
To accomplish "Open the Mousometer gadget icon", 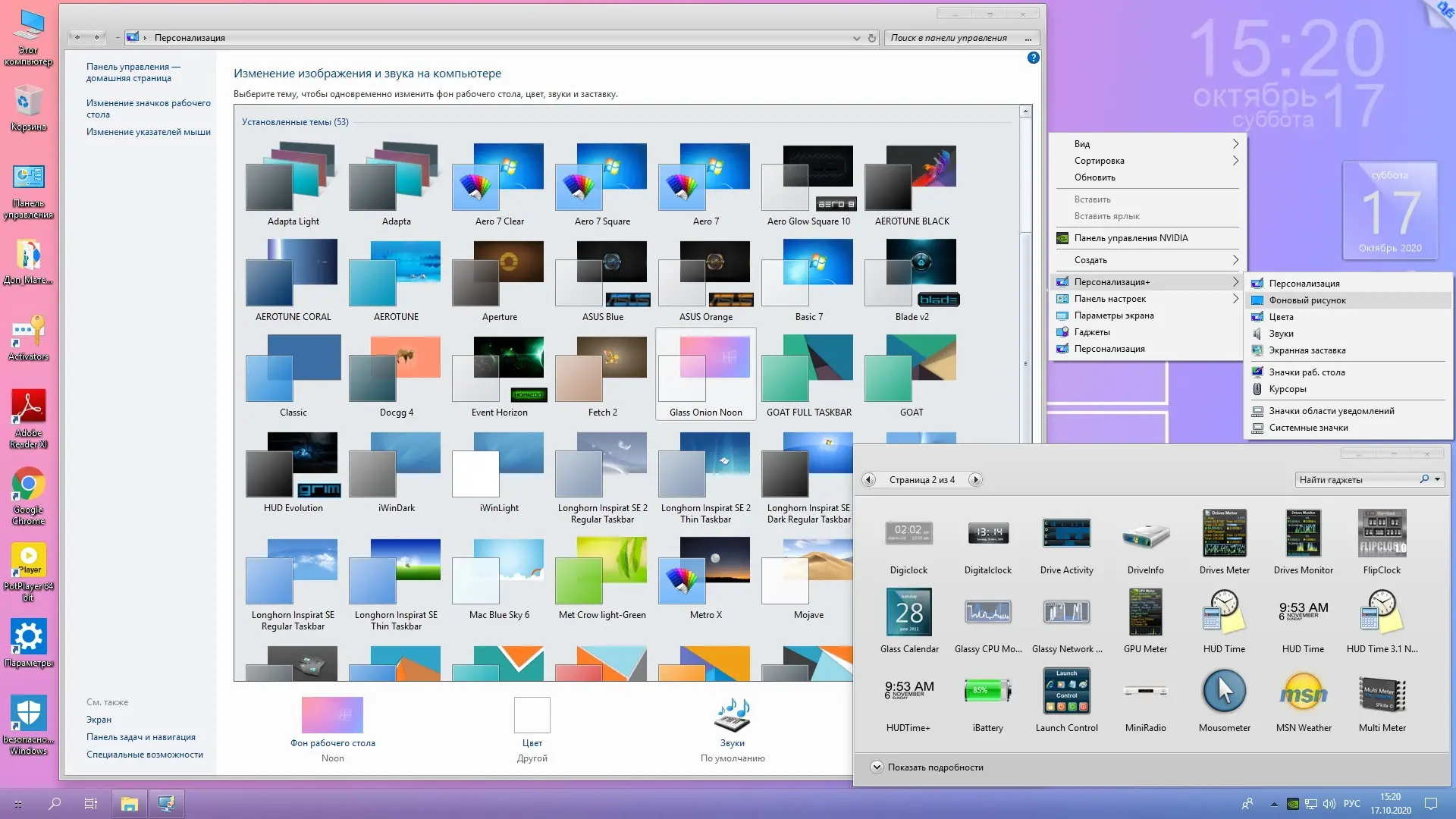I will [1224, 691].
